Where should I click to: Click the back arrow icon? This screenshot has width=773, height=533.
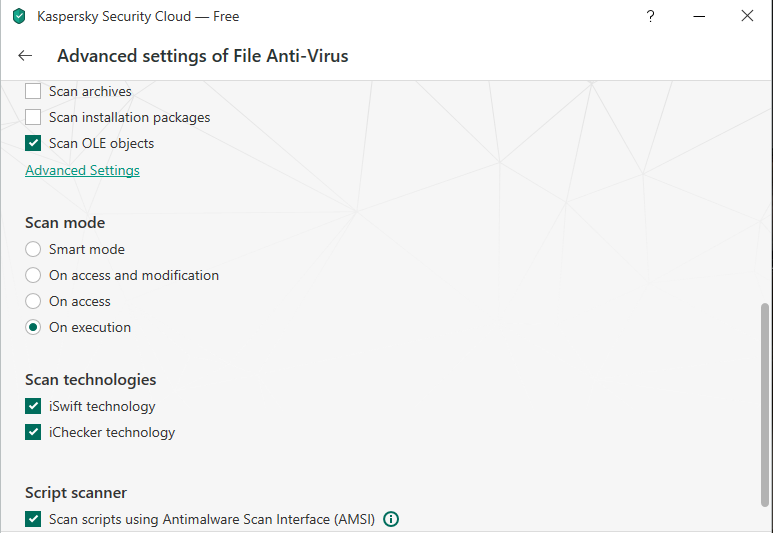tap(25, 56)
